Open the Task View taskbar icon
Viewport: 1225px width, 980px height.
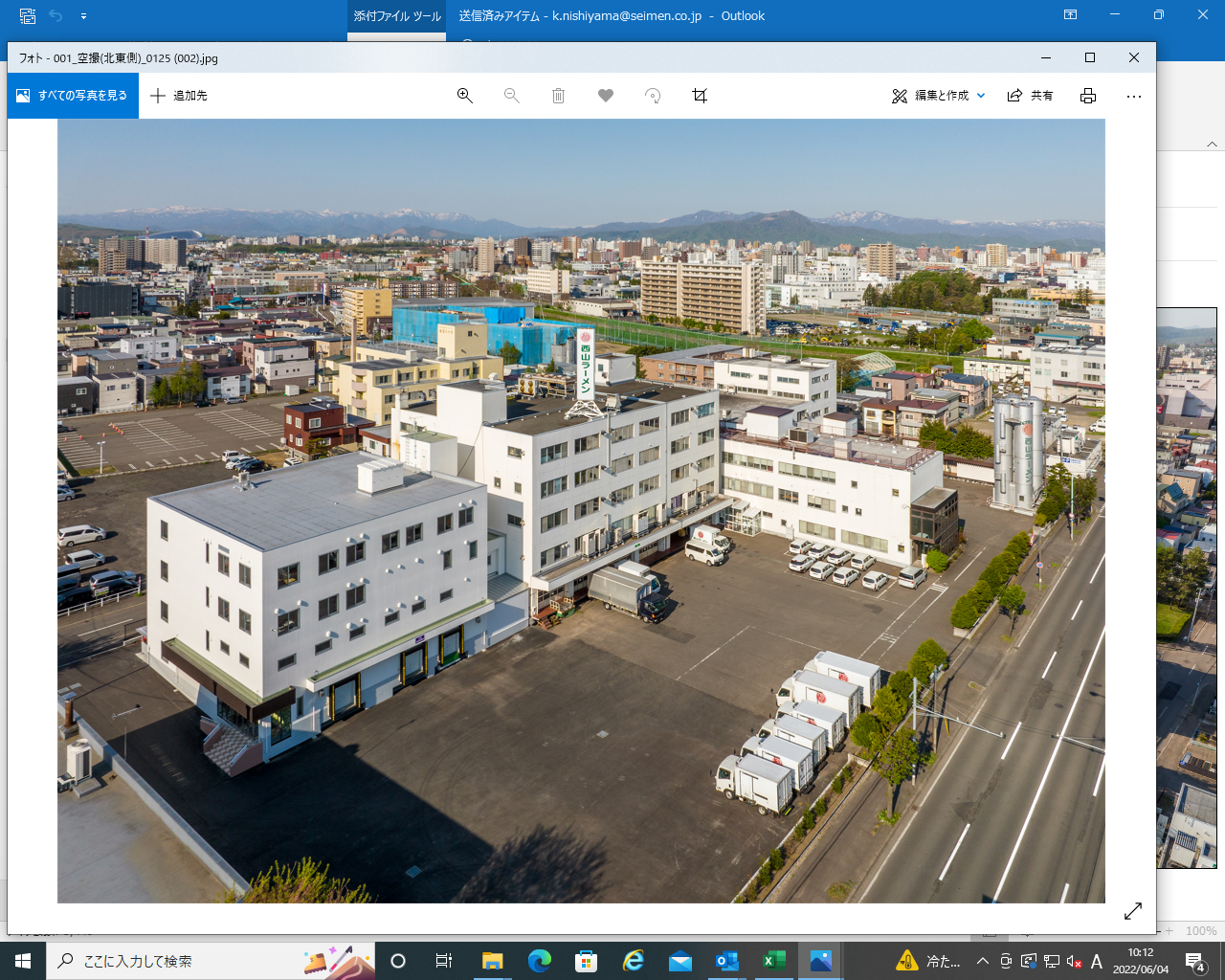[444, 961]
